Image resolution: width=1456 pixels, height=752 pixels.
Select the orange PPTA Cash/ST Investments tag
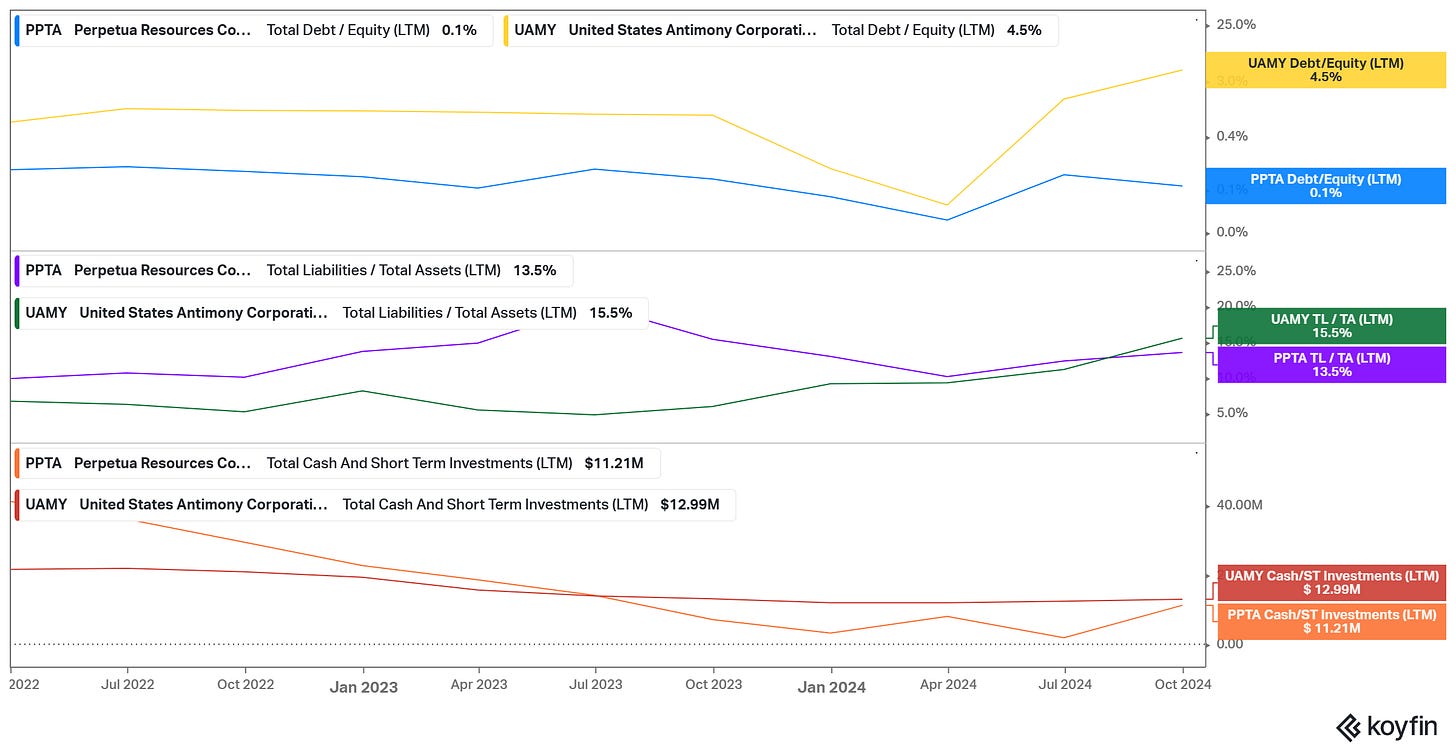[x=1331, y=621]
